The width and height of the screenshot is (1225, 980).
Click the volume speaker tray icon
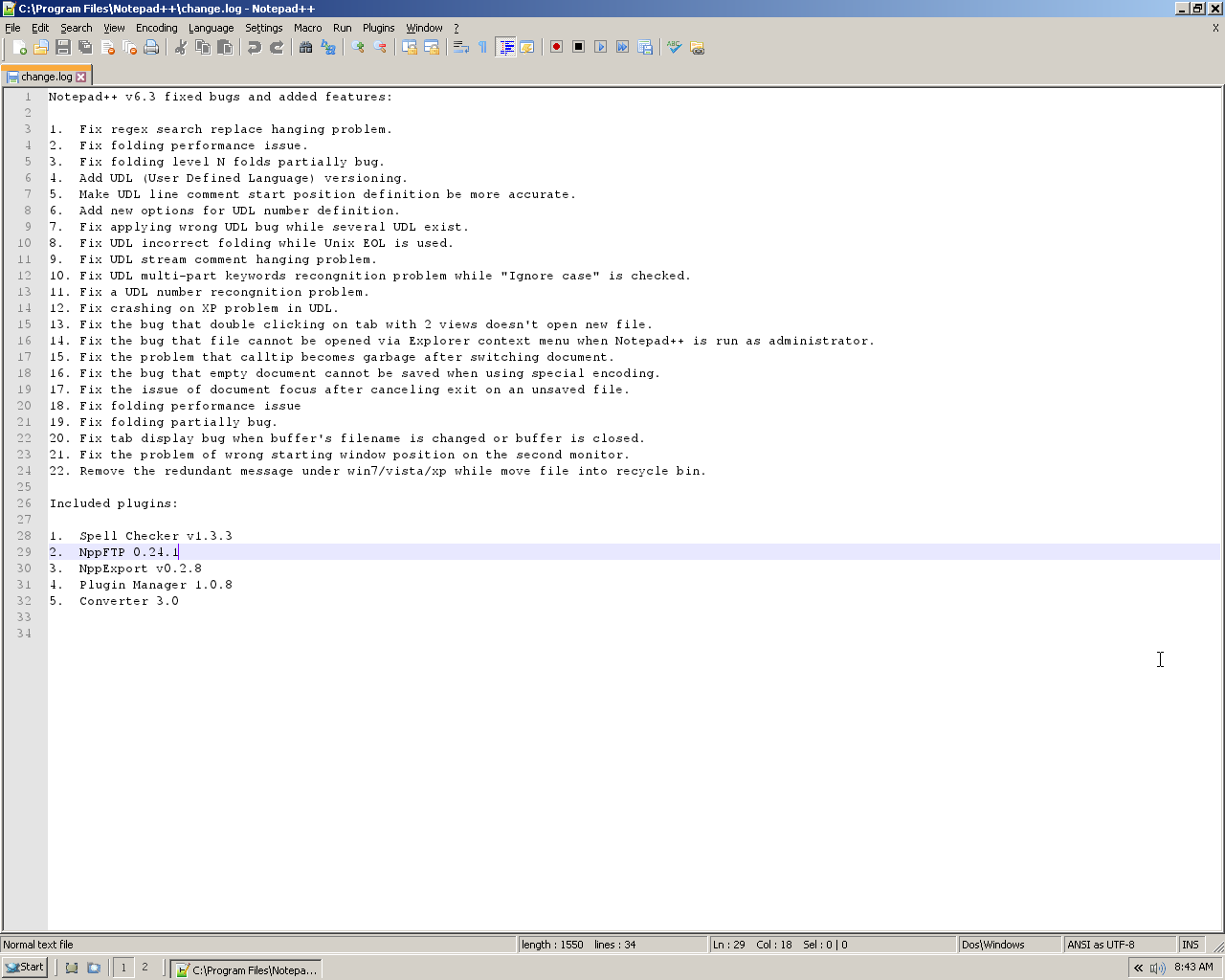pyautogui.click(x=1156, y=968)
